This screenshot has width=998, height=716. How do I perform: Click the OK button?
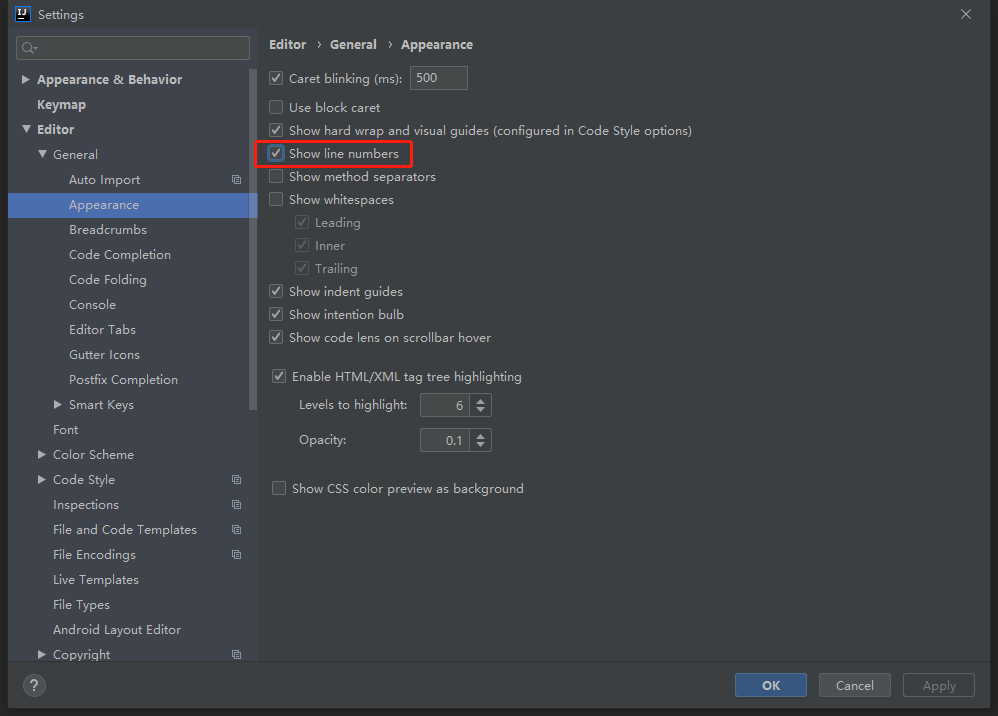coord(771,685)
